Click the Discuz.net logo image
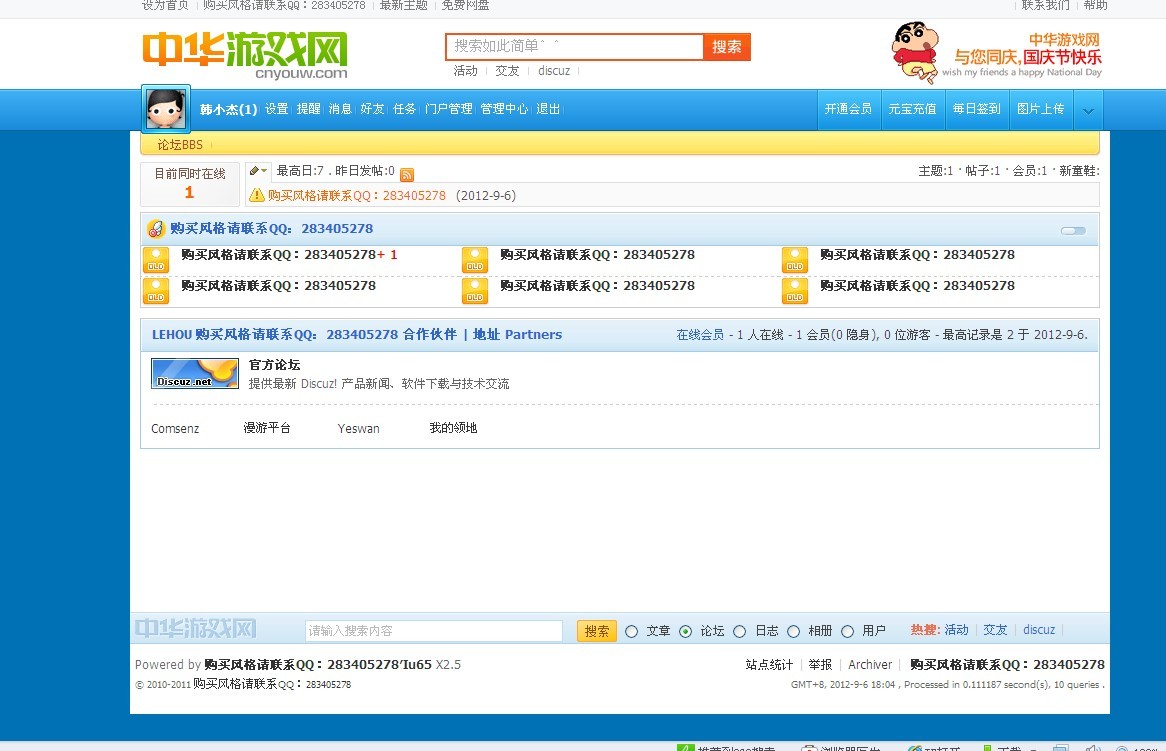This screenshot has width=1166, height=751. (195, 373)
